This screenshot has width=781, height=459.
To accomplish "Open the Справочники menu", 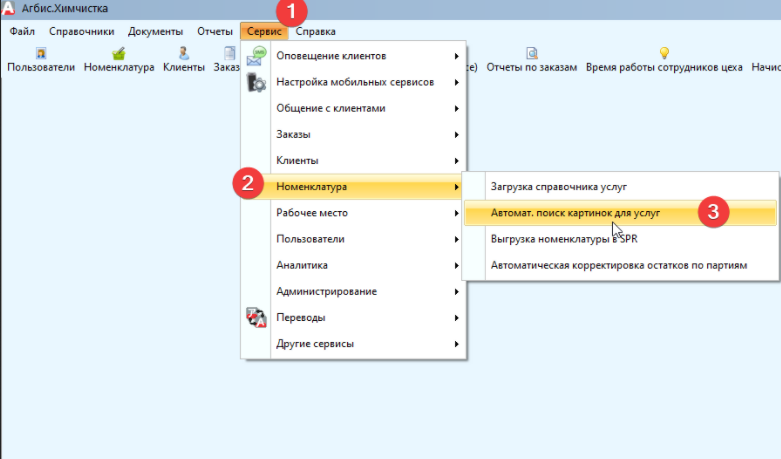I will 82,31.
